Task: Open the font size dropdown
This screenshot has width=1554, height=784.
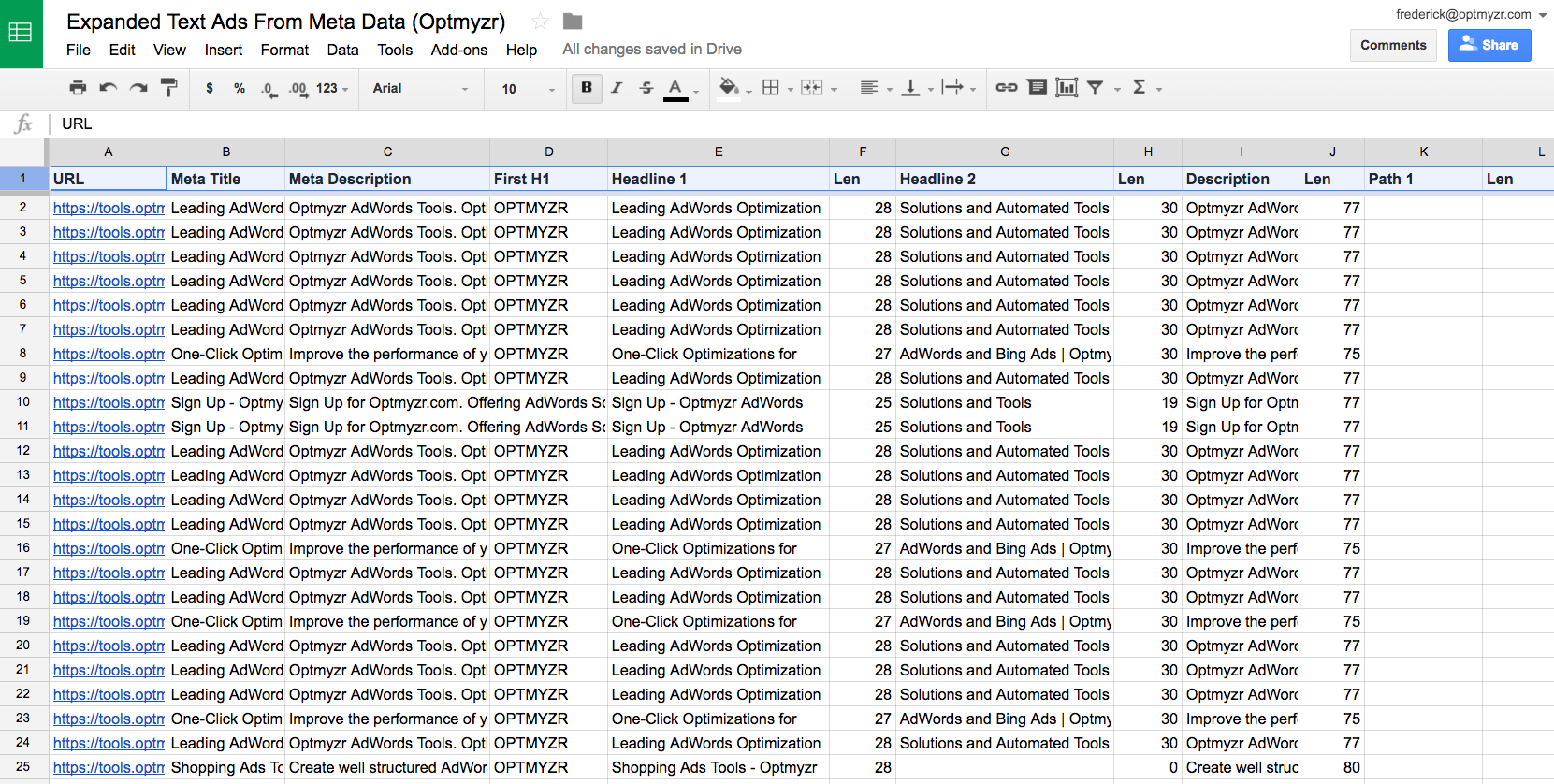Action: (528, 89)
